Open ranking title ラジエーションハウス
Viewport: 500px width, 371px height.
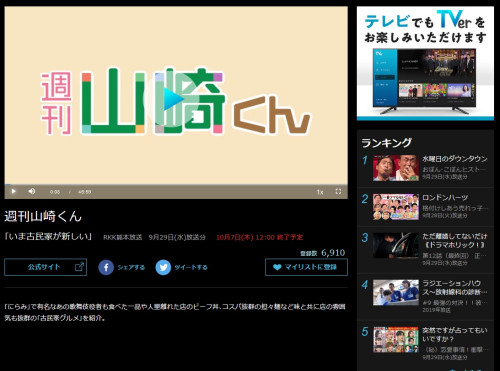click(x=455, y=288)
